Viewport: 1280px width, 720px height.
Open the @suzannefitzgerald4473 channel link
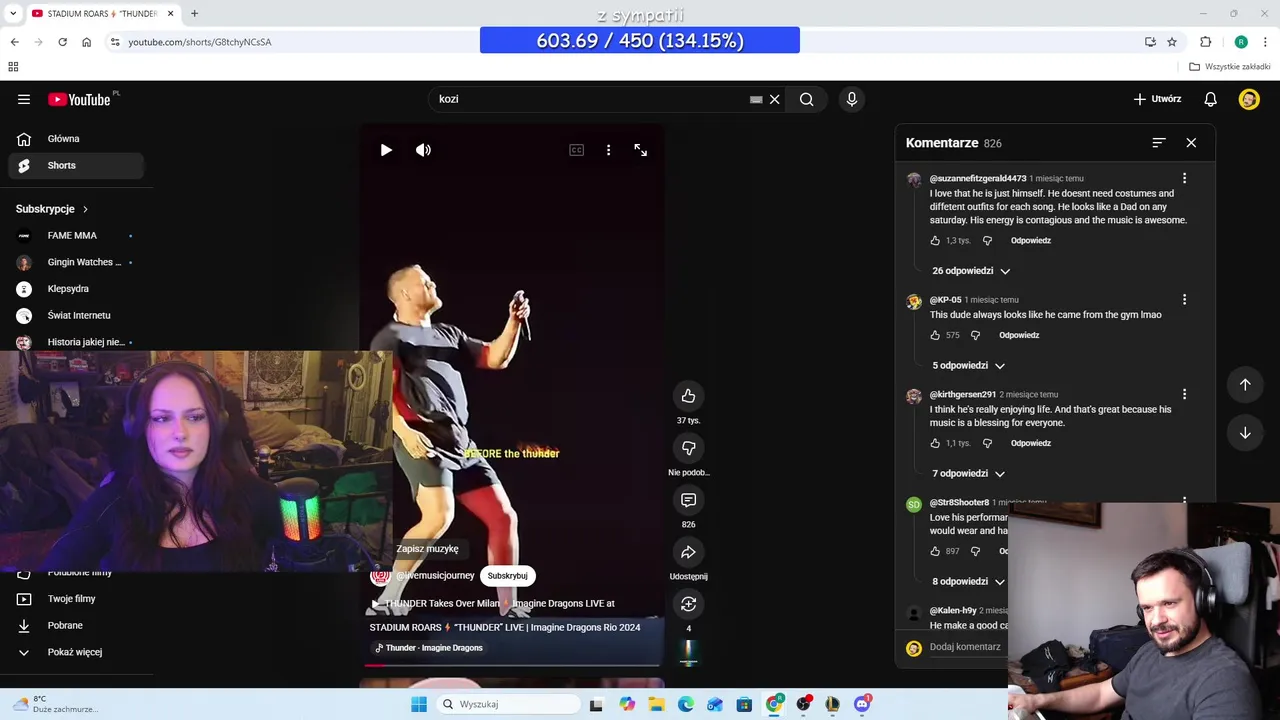978,179
